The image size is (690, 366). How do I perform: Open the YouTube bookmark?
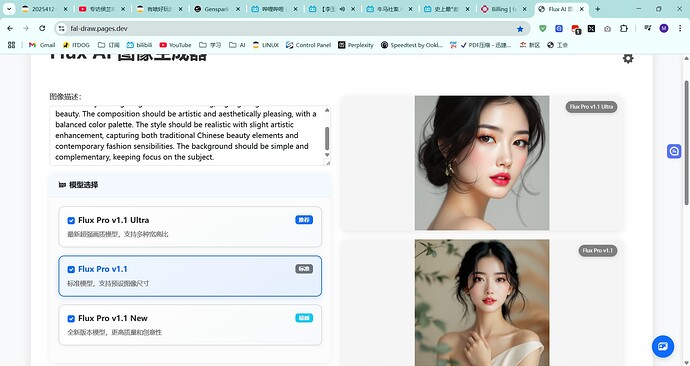[176, 45]
